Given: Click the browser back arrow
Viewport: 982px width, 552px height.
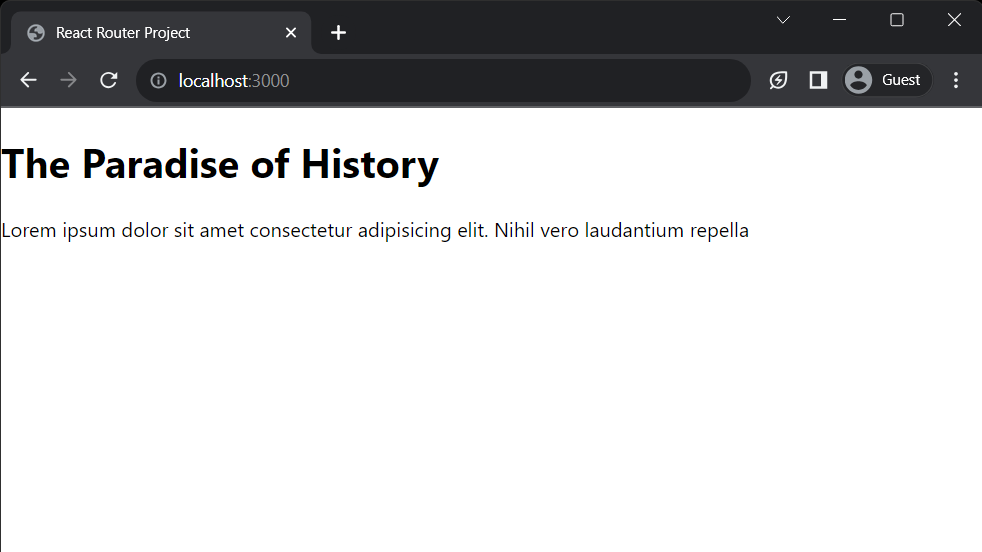Looking at the screenshot, I should 28,80.
